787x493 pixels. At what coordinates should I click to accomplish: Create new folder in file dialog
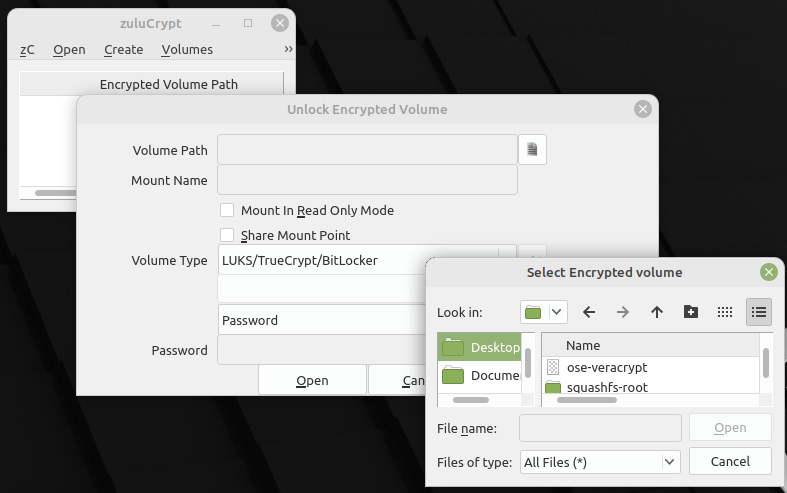pos(691,312)
